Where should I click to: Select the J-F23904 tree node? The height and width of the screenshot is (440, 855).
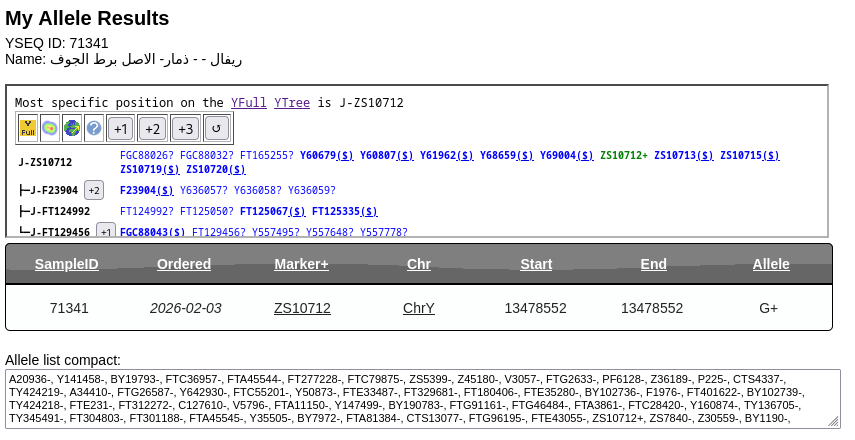coord(54,190)
